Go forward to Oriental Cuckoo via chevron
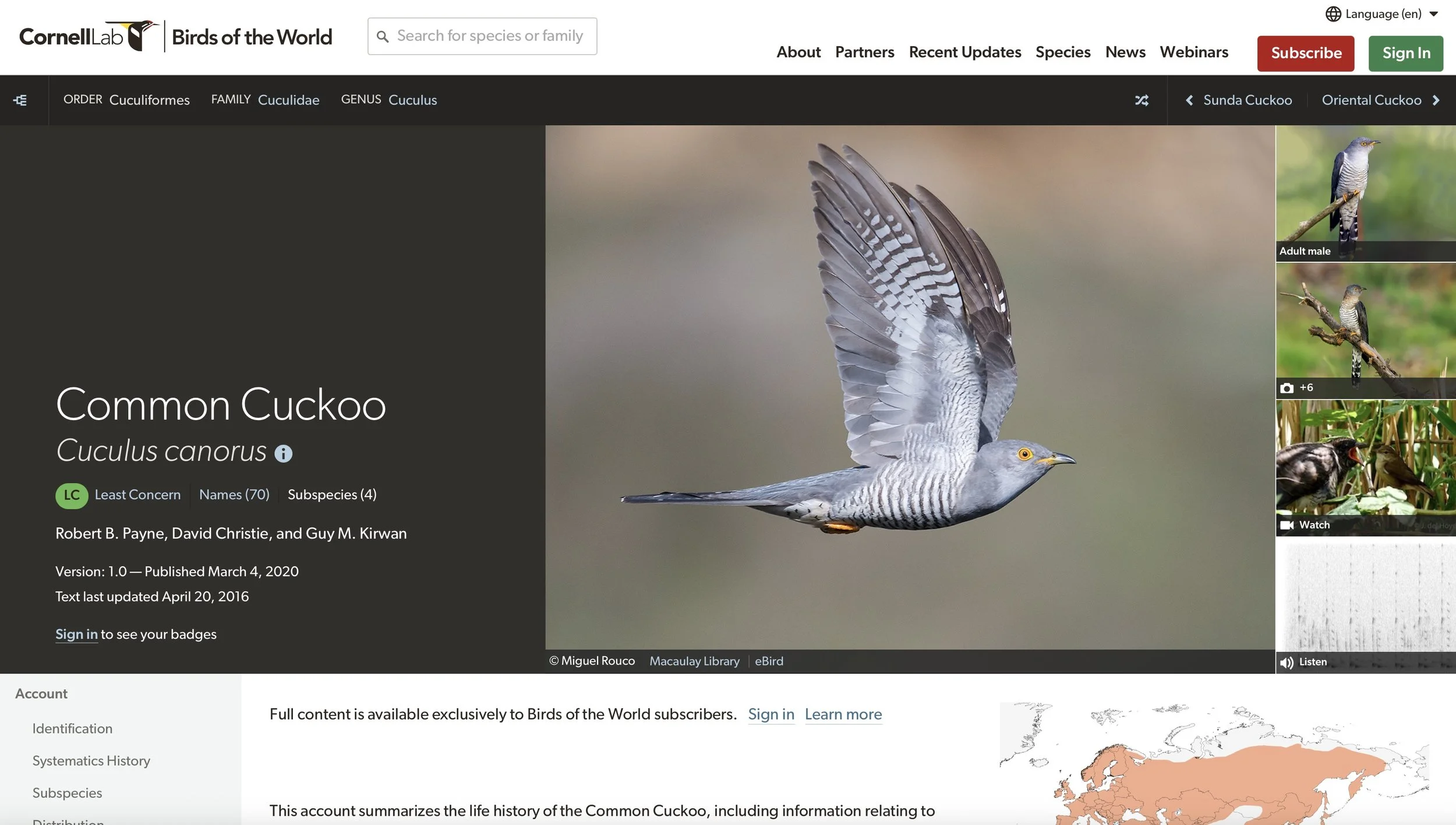The height and width of the screenshot is (825, 1456). [1435, 100]
